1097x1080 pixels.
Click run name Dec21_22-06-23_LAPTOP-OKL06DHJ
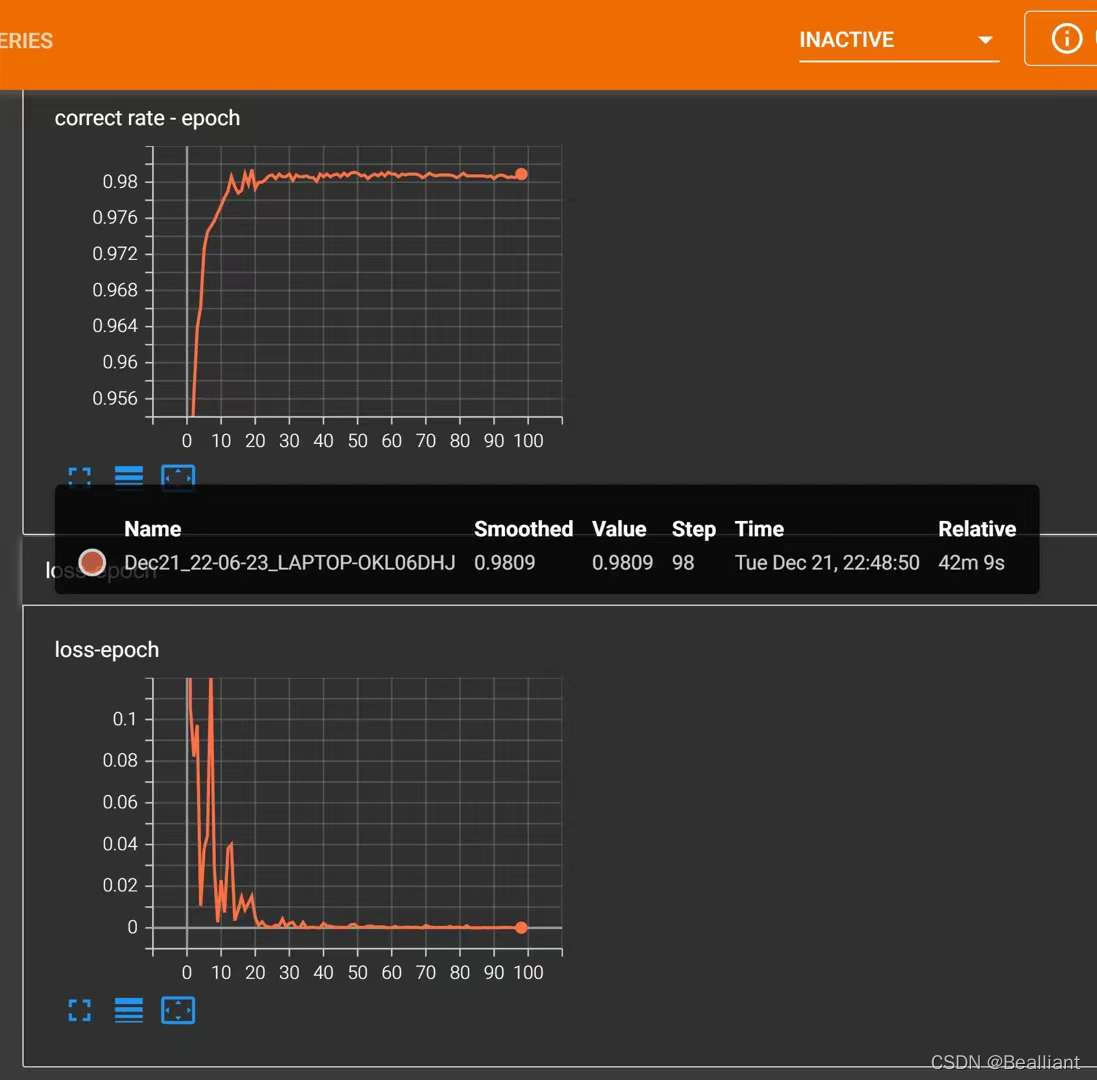point(290,562)
